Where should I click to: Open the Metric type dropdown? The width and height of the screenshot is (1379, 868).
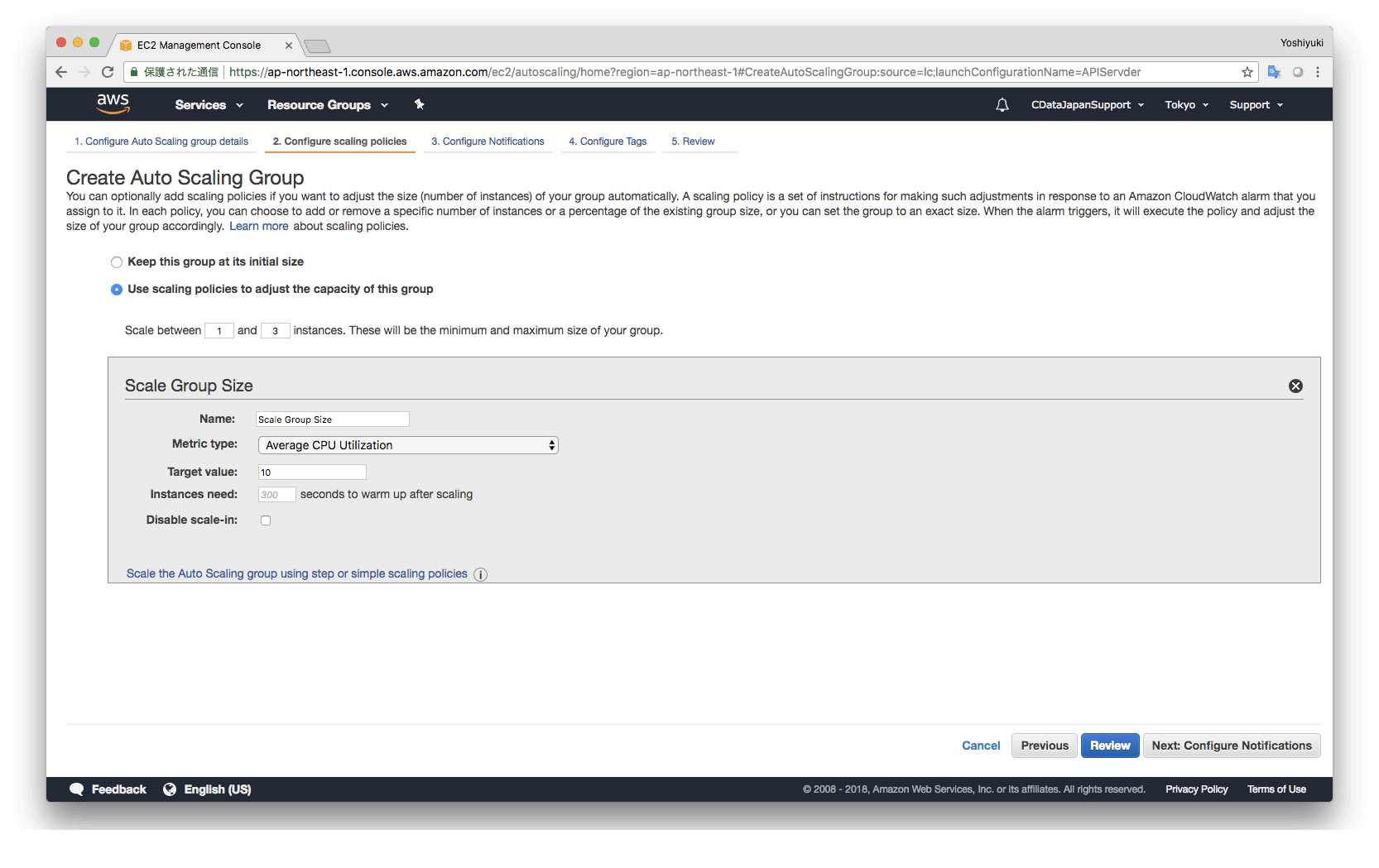[408, 445]
